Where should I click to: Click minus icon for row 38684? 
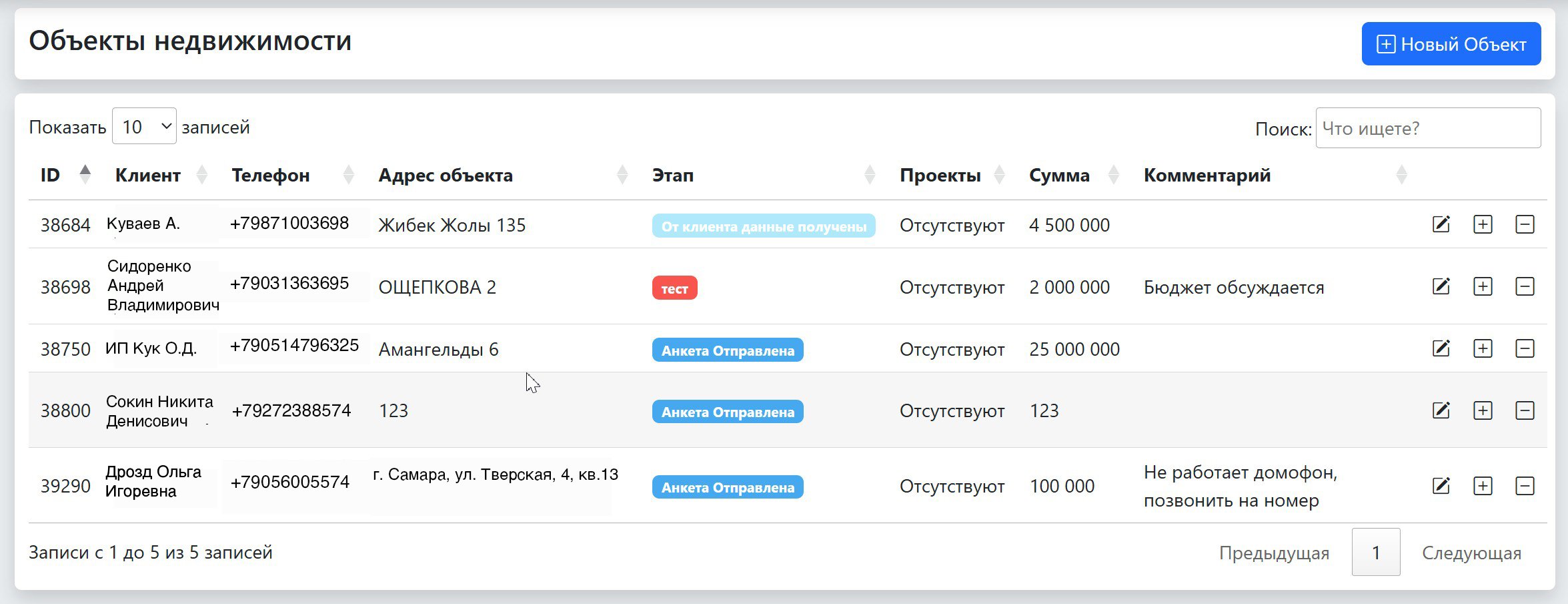[1525, 224]
